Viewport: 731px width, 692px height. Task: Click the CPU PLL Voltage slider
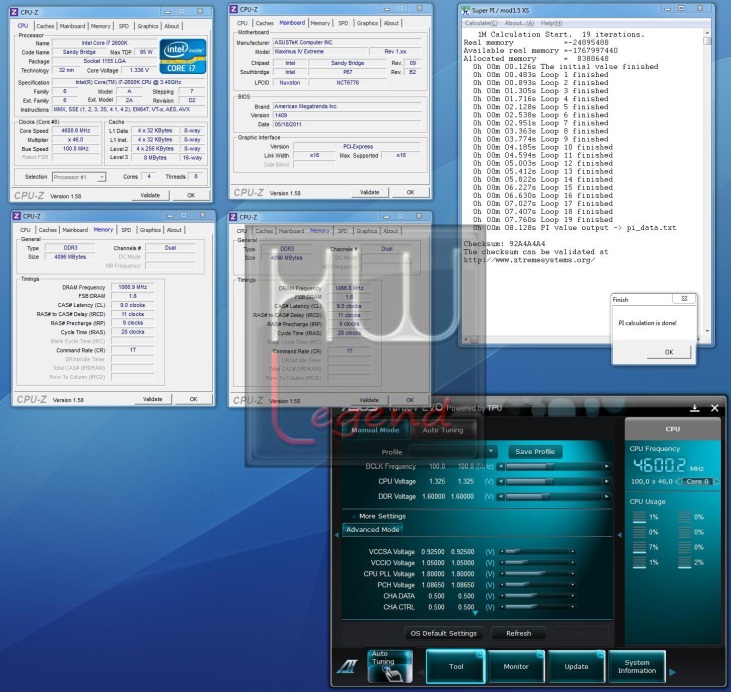click(x=537, y=574)
